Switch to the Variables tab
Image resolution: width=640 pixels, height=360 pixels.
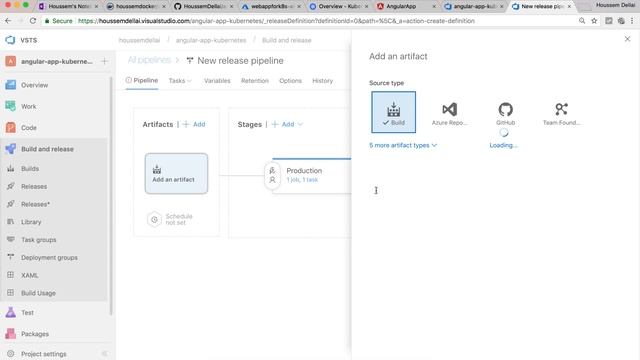tap(217, 81)
